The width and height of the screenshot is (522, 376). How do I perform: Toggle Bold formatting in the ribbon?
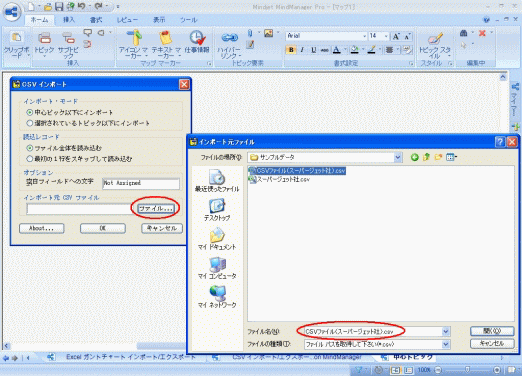pyautogui.click(x=291, y=50)
